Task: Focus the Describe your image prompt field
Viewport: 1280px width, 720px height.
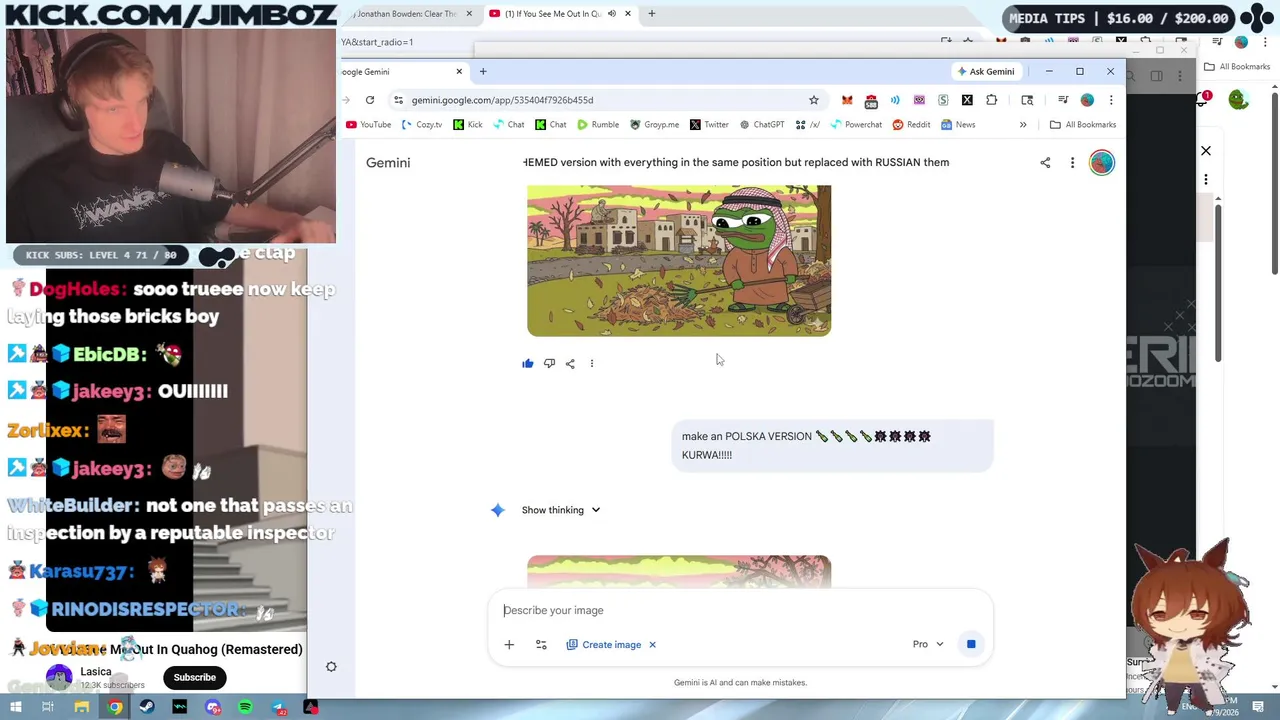Action: tap(740, 610)
